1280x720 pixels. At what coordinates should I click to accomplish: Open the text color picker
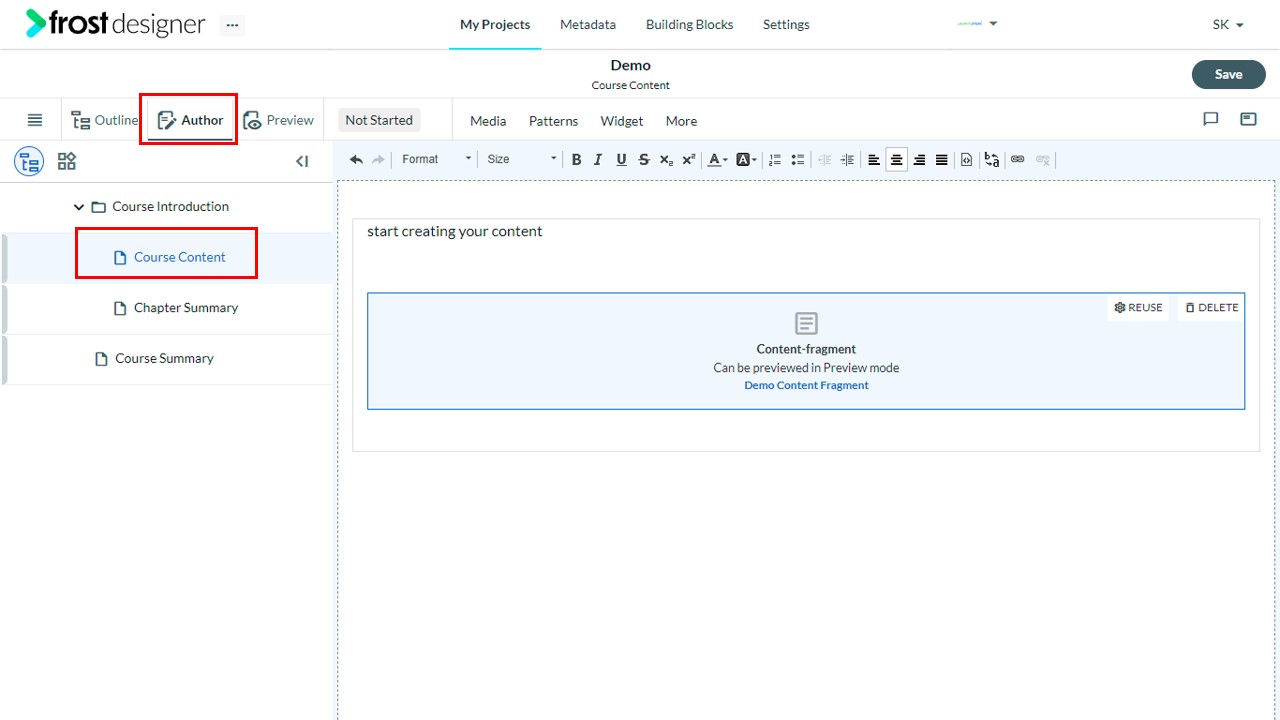coord(717,159)
